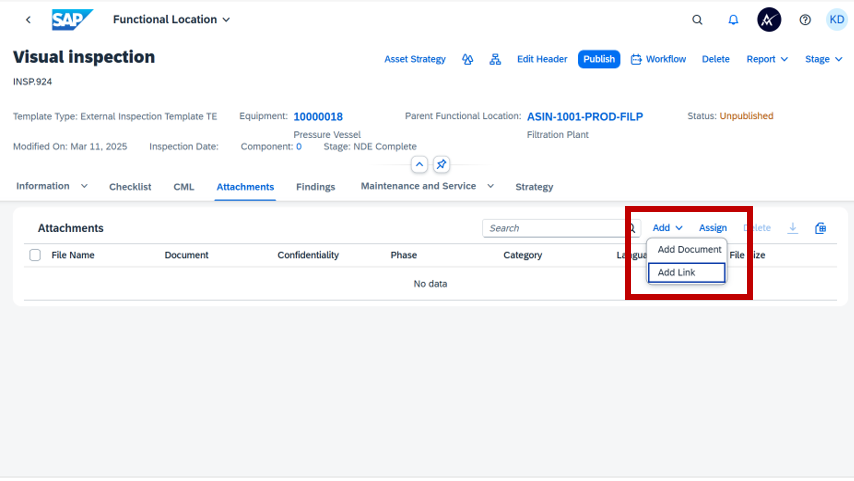The height and width of the screenshot is (481, 854).
Task: Select the Attachments tab
Action: [245, 187]
